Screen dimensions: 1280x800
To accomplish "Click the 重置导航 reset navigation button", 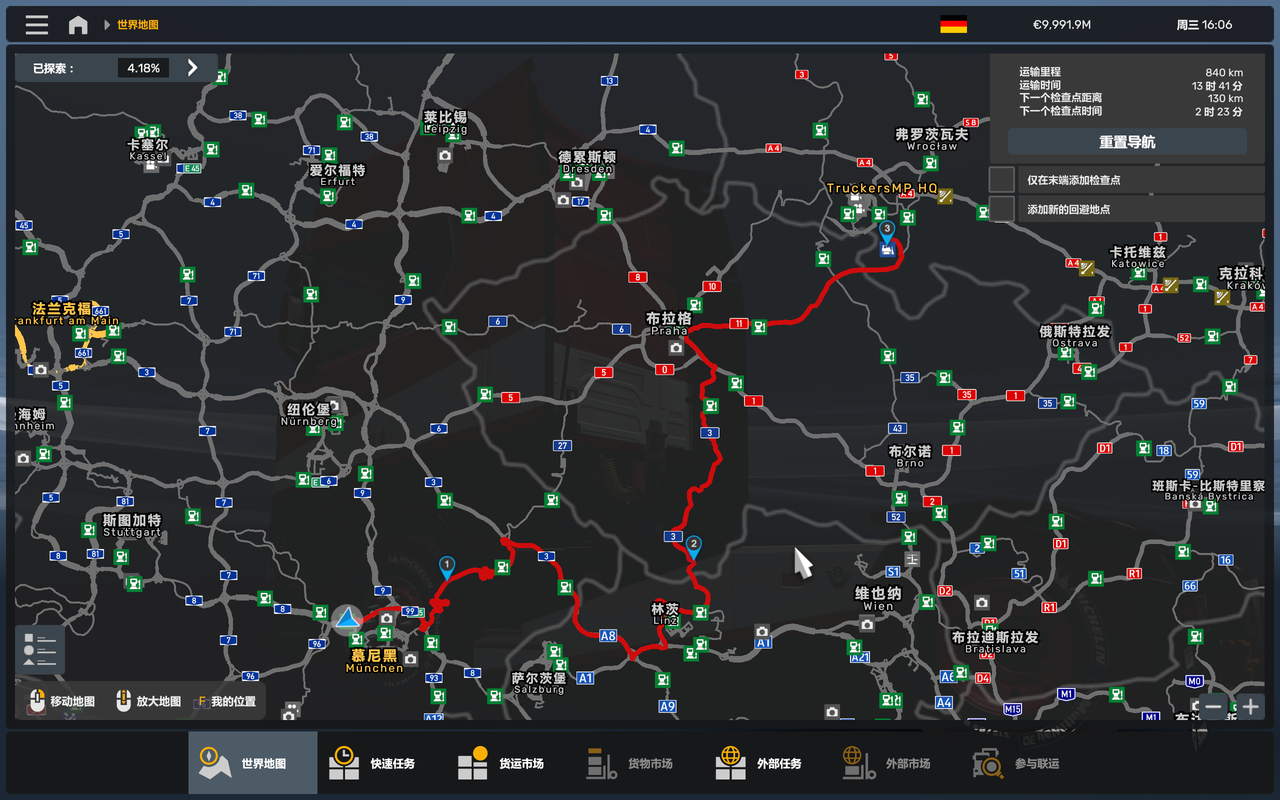I will 1127,142.
